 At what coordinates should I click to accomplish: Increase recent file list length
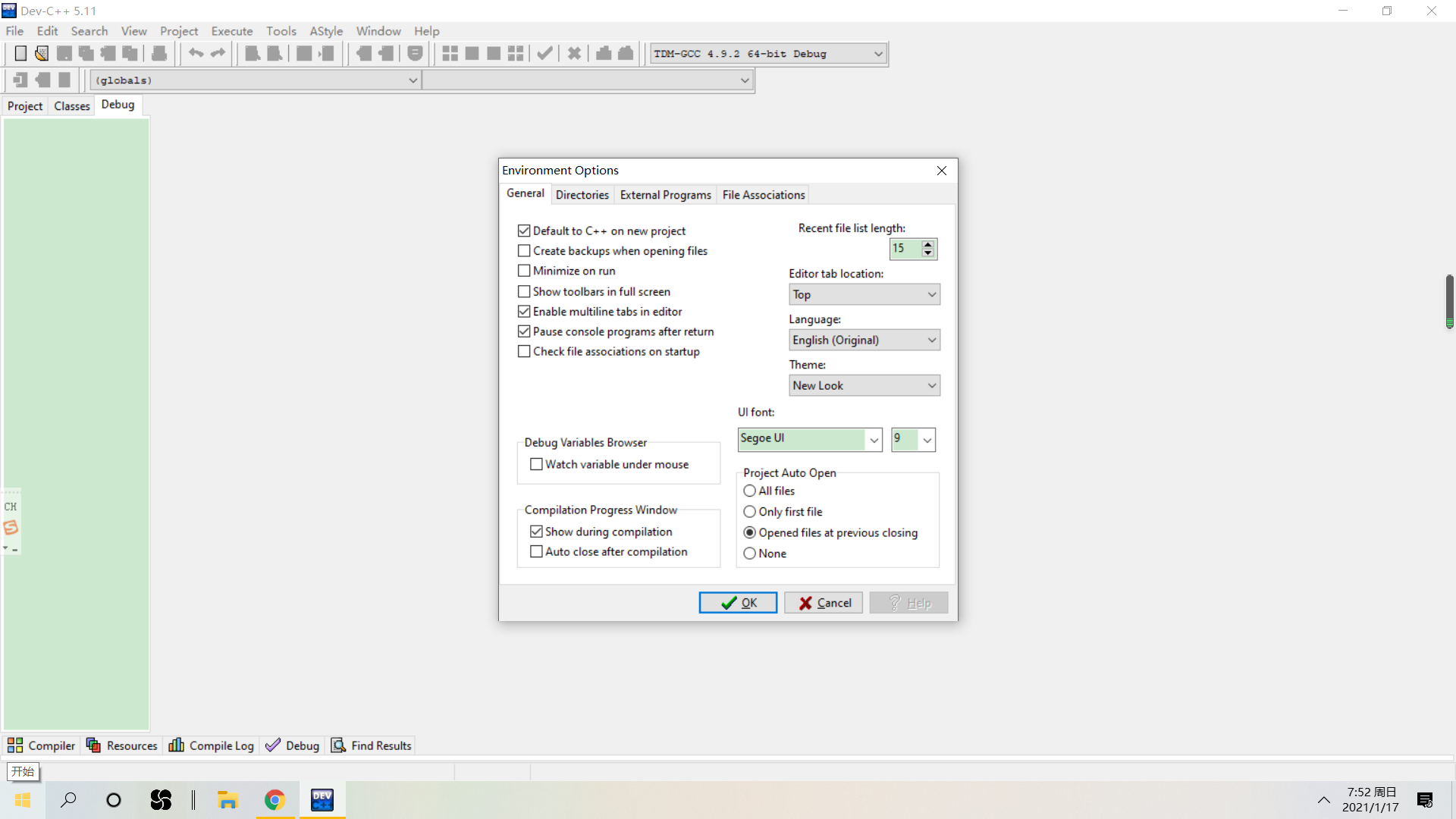click(927, 244)
